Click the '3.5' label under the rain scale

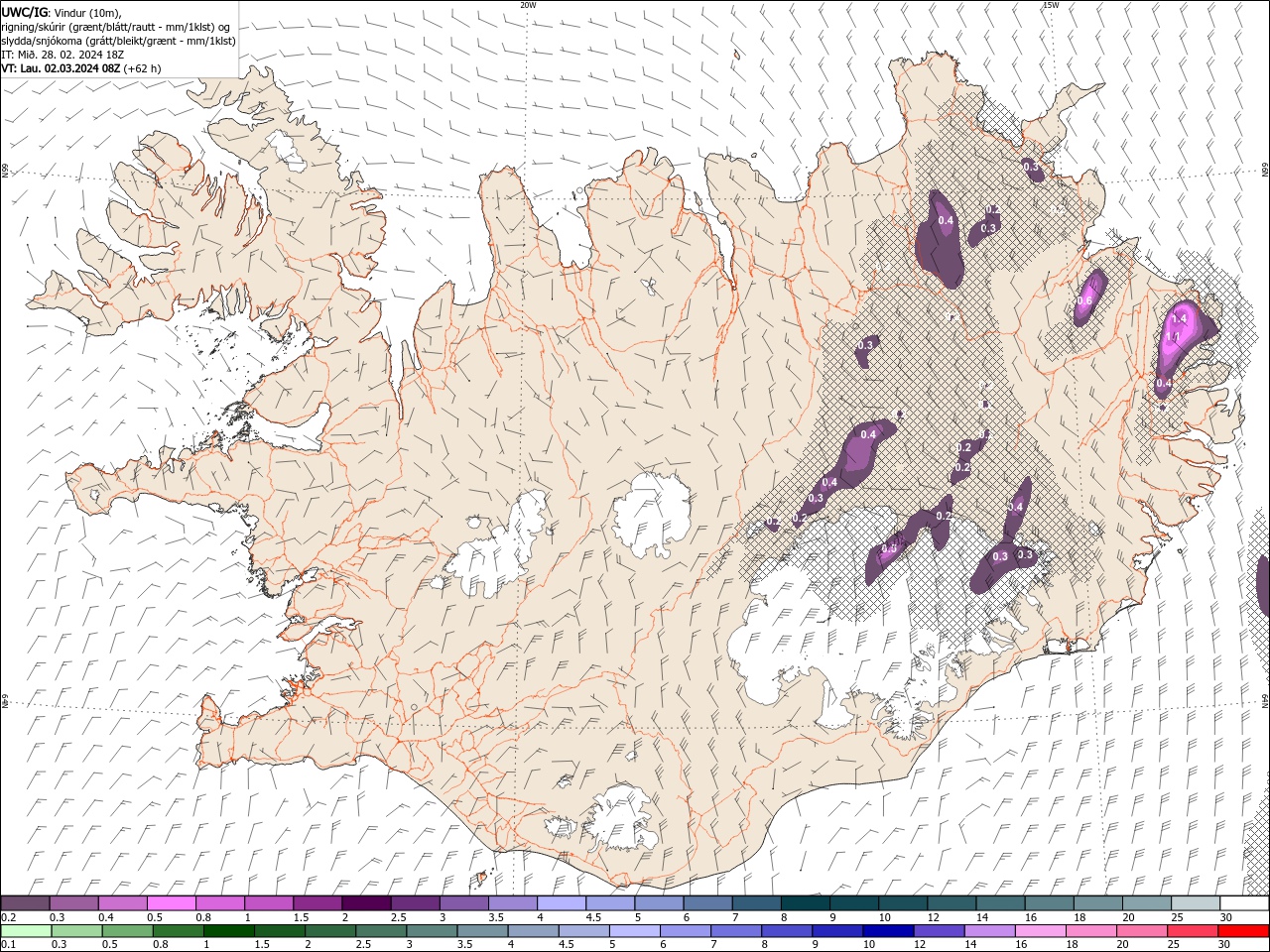click(464, 945)
